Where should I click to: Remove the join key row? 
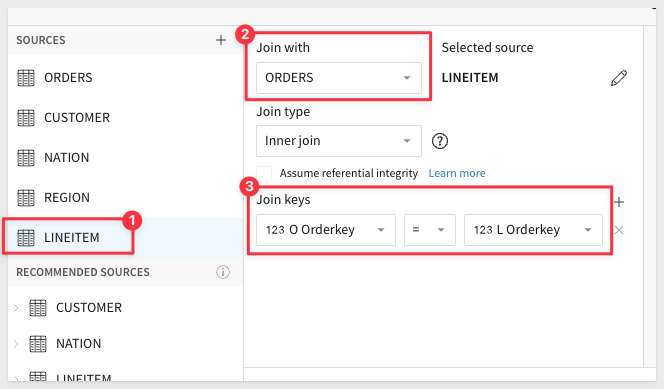pos(619,230)
